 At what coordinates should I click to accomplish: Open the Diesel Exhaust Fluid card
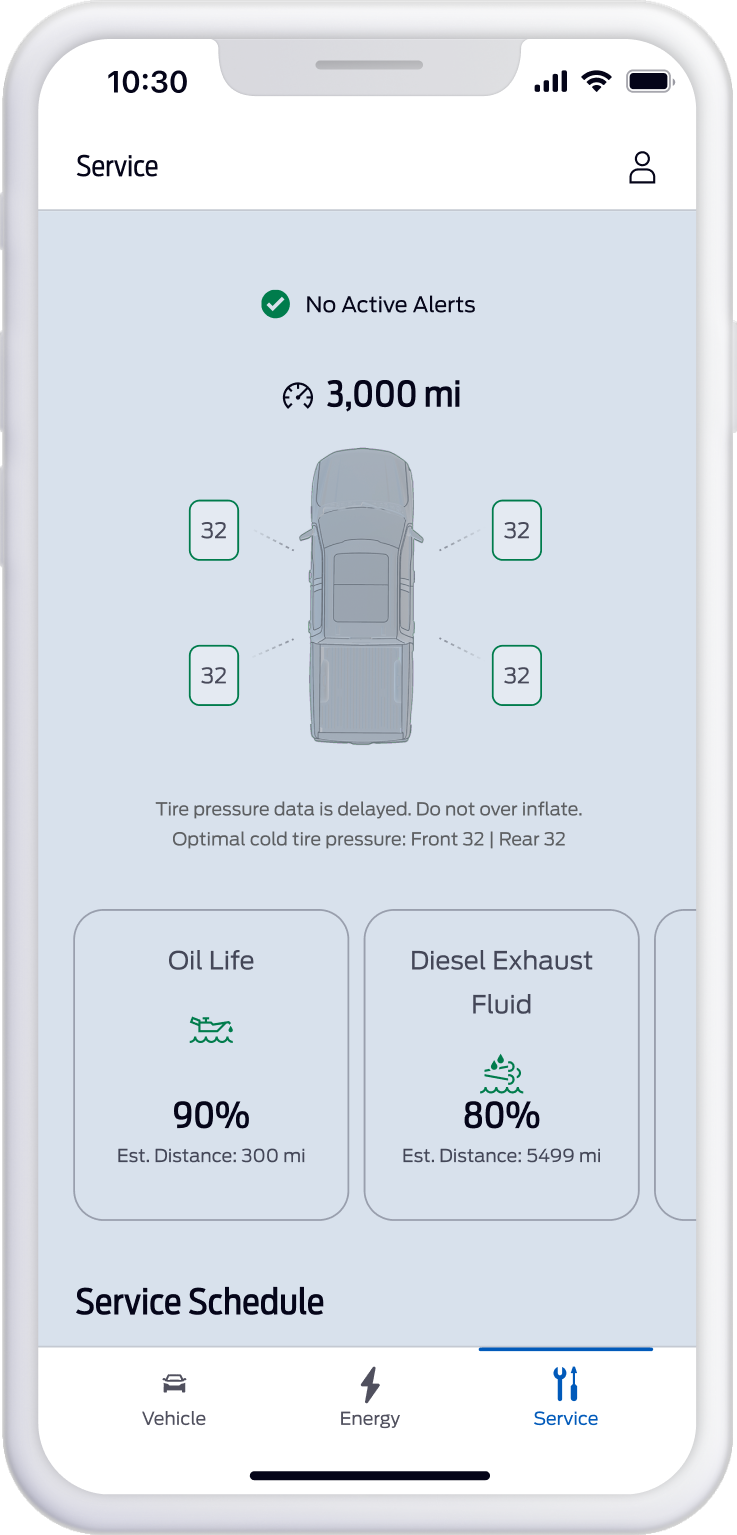click(501, 1064)
